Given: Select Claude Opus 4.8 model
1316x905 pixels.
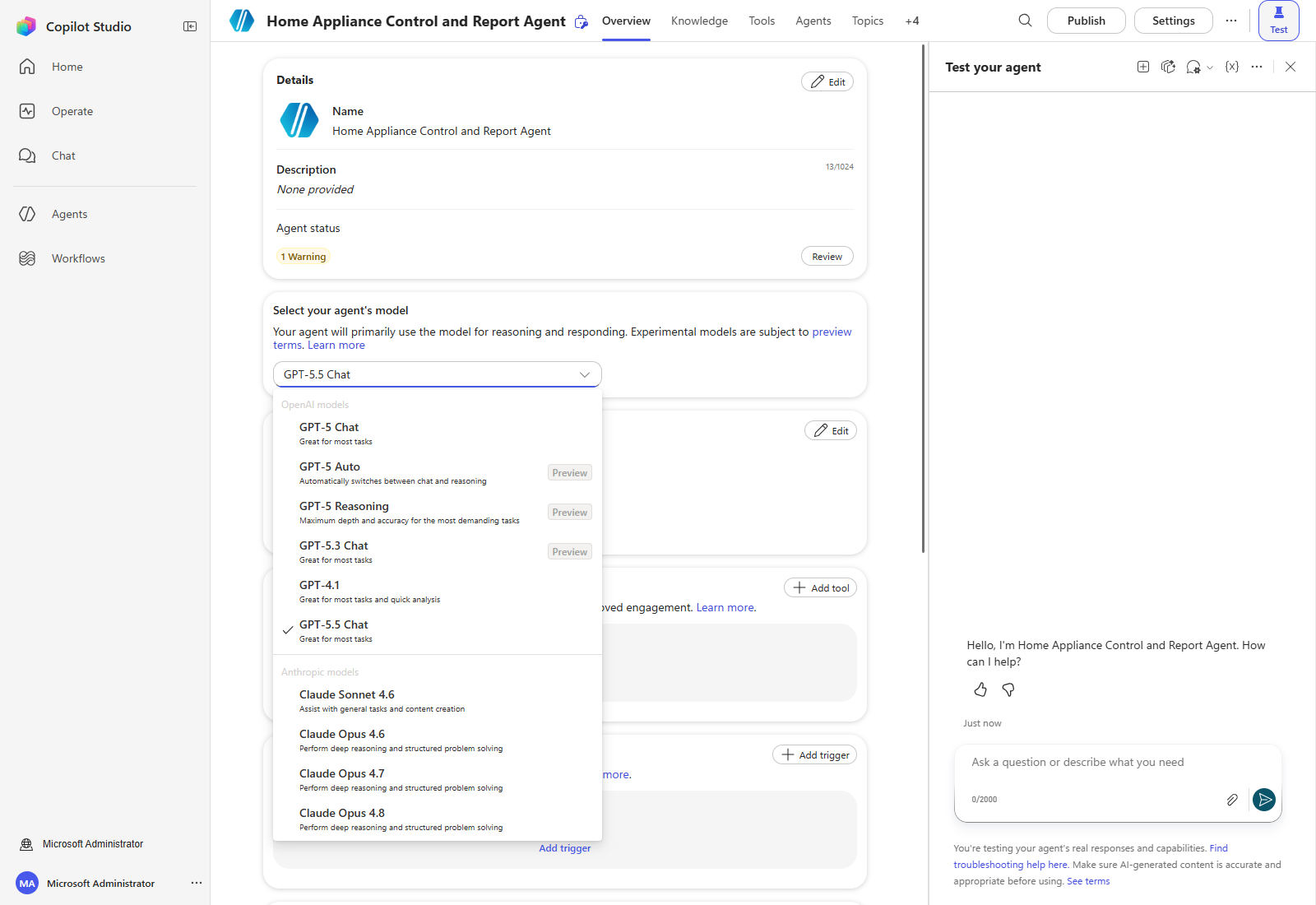Looking at the screenshot, I should 438,819.
